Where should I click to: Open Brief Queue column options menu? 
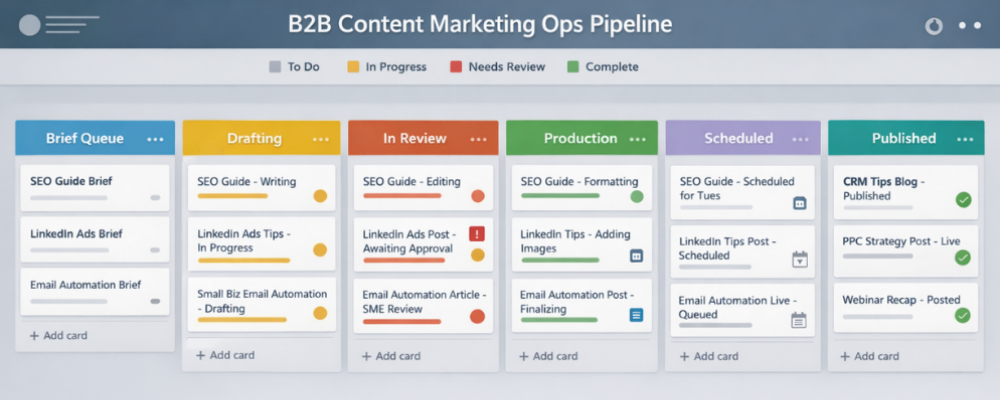[x=155, y=139]
